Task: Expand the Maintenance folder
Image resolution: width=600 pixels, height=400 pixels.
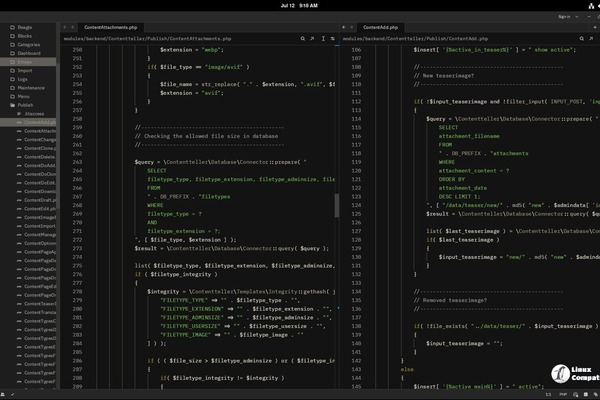Action: [x=32, y=90]
